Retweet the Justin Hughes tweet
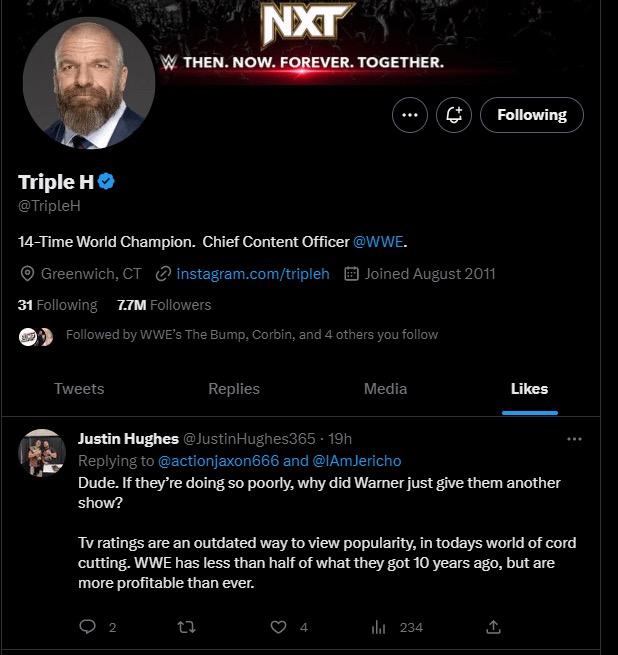The height and width of the screenshot is (655, 618). 186,627
